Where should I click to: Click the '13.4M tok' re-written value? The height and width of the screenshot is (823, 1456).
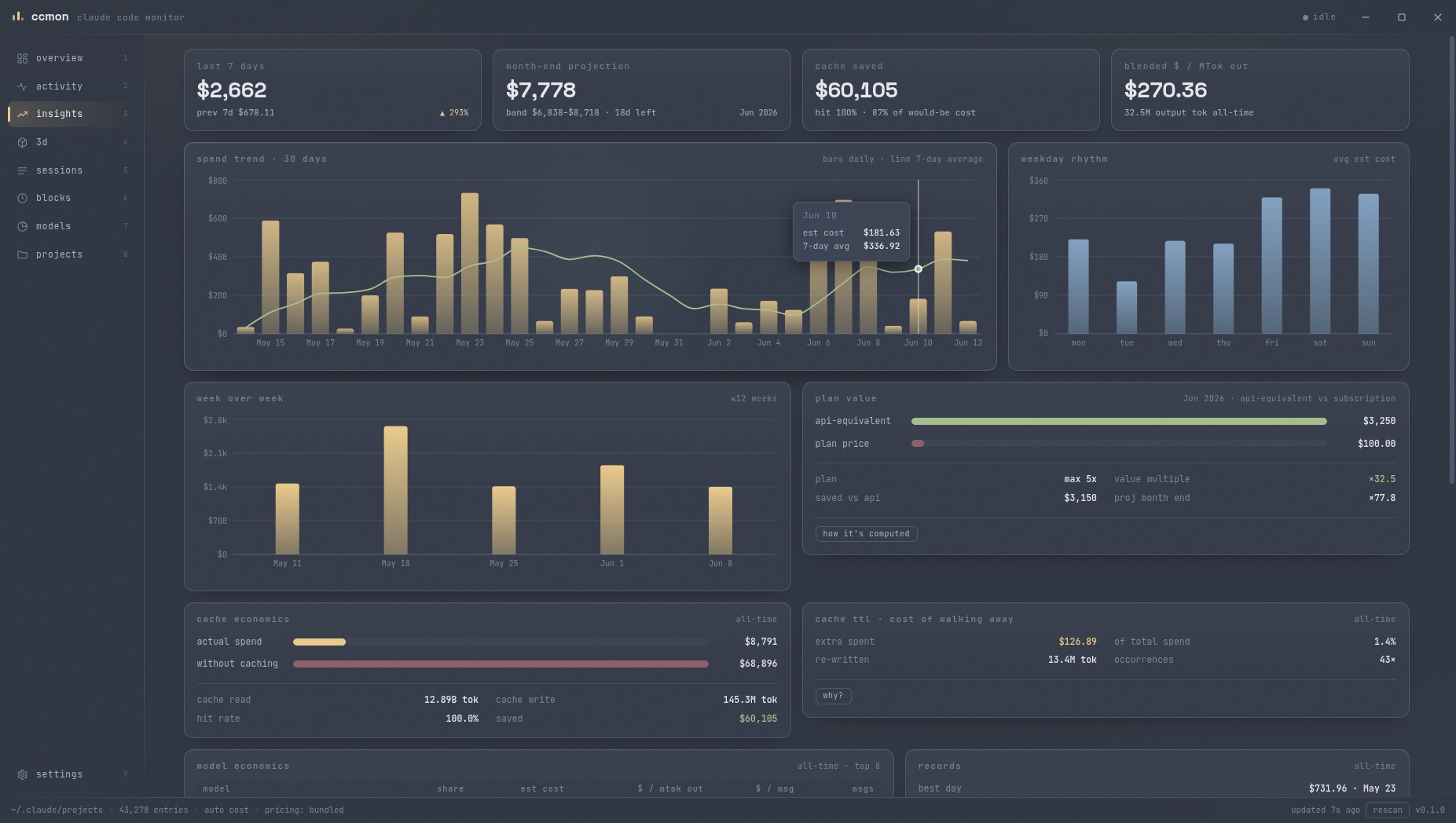click(x=1073, y=660)
